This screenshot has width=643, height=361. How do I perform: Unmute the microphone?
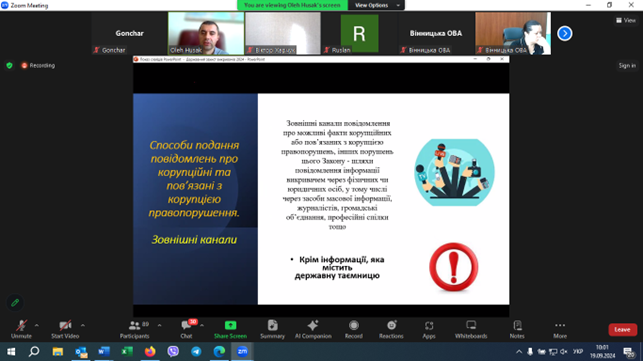(21, 329)
